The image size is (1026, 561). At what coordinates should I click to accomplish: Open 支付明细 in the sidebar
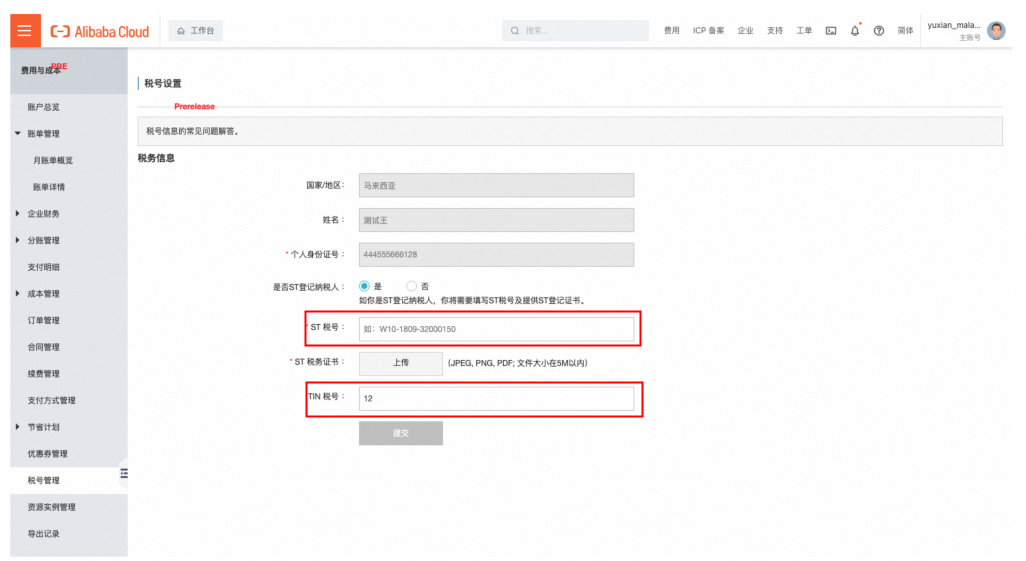click(43, 267)
